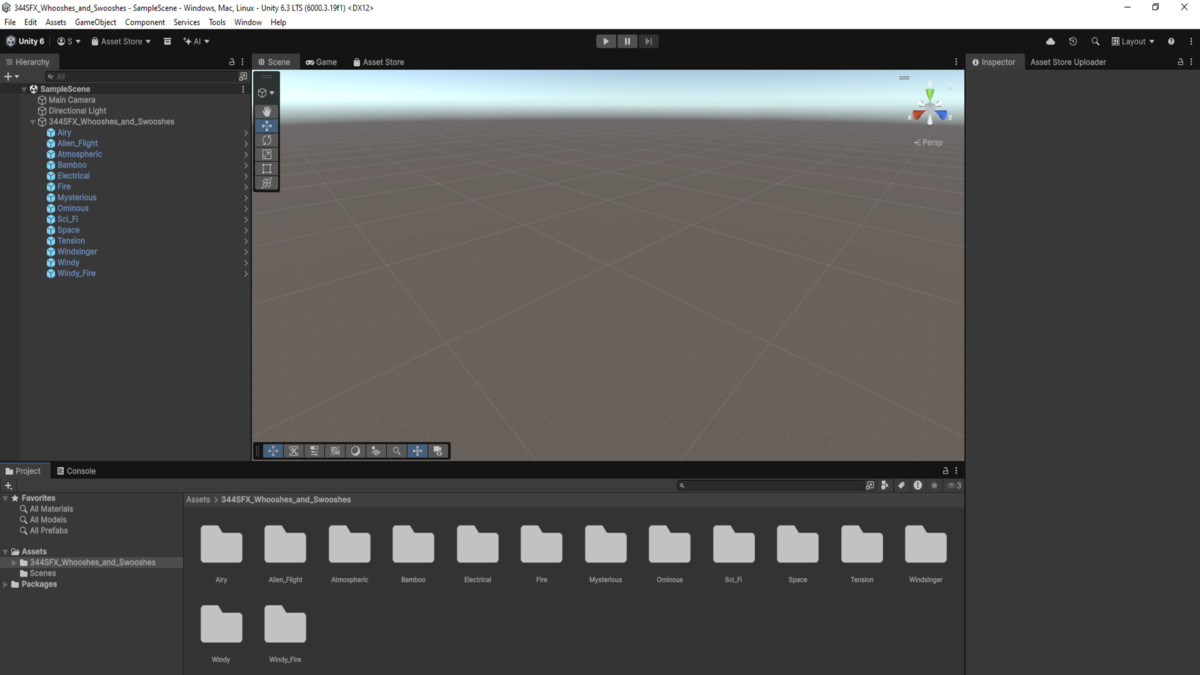
Task: Open the package manager box icon in toolbar
Action: (x=167, y=41)
